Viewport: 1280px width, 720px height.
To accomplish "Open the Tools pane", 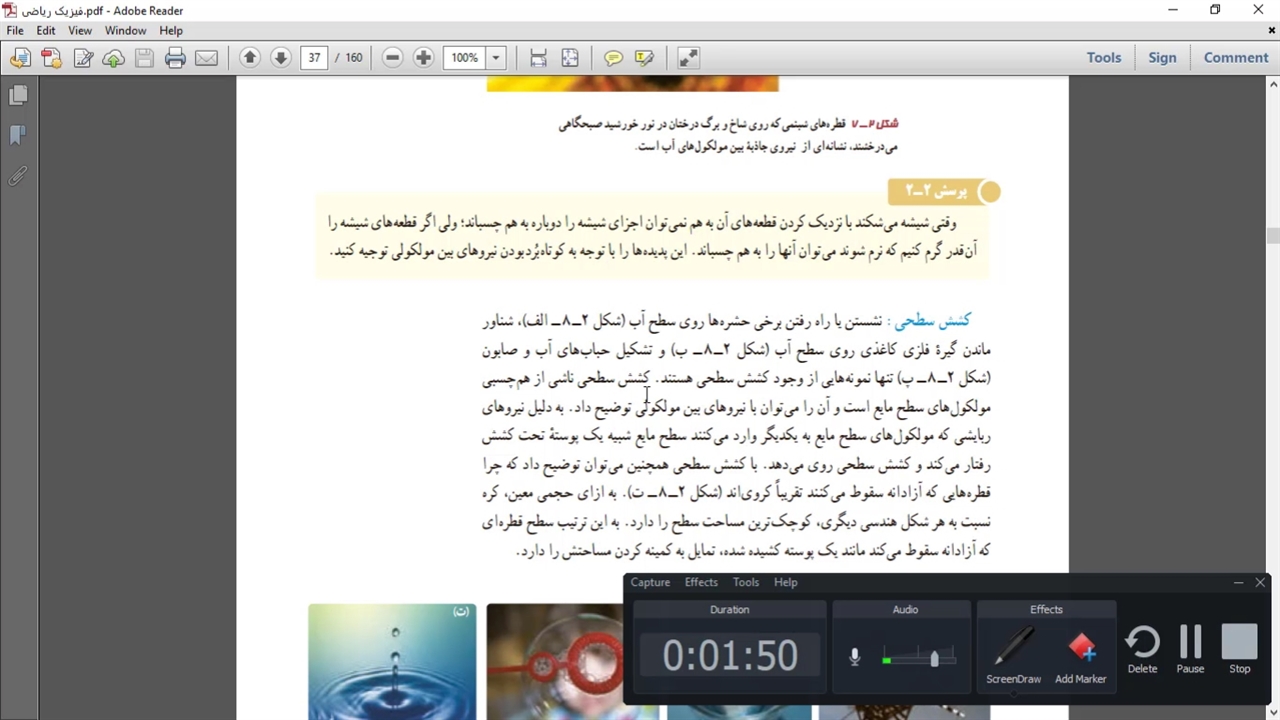I will coord(1104,58).
